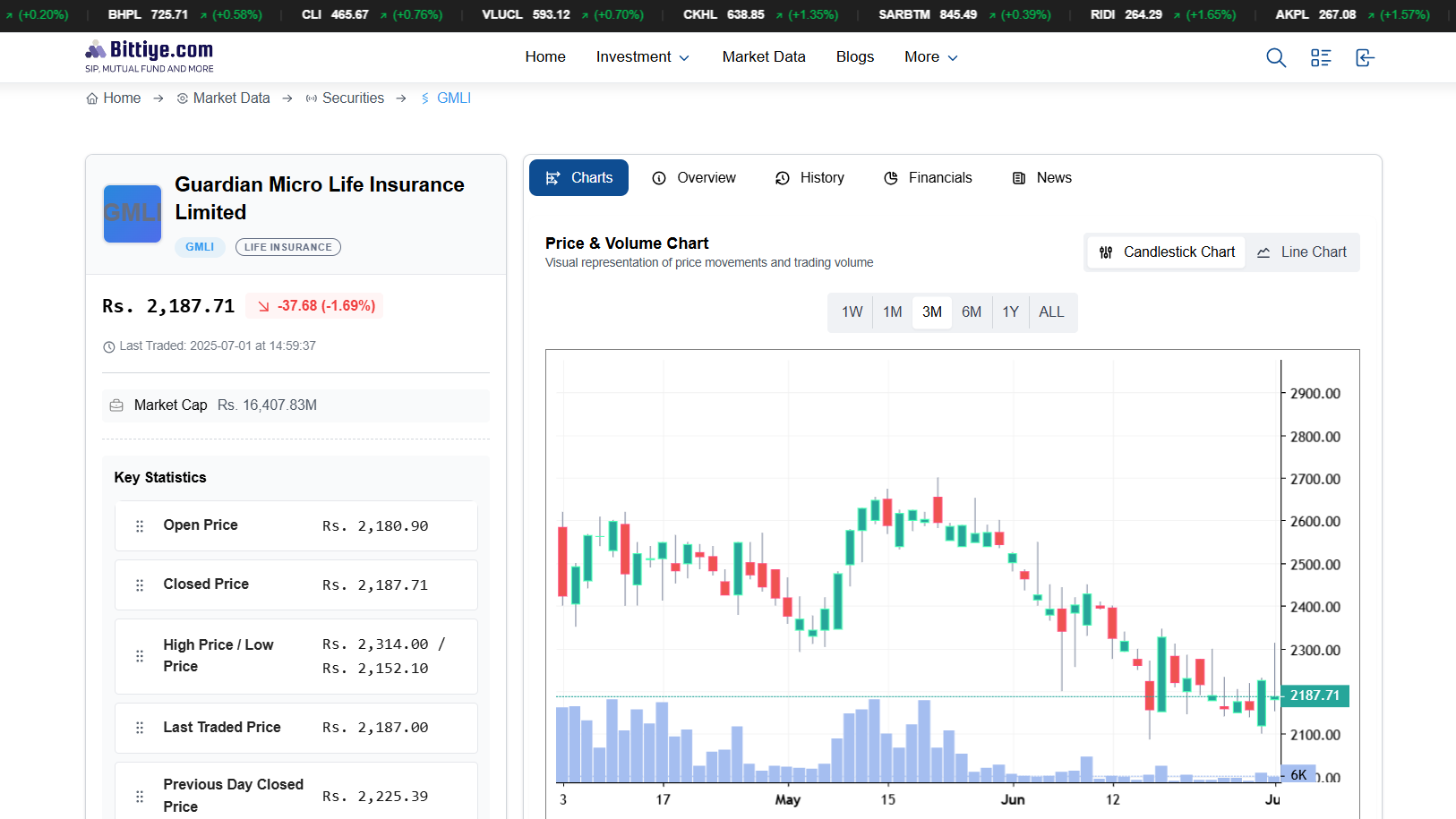1456x819 pixels.
Task: Click the Bittiye.com logo
Action: point(150,55)
